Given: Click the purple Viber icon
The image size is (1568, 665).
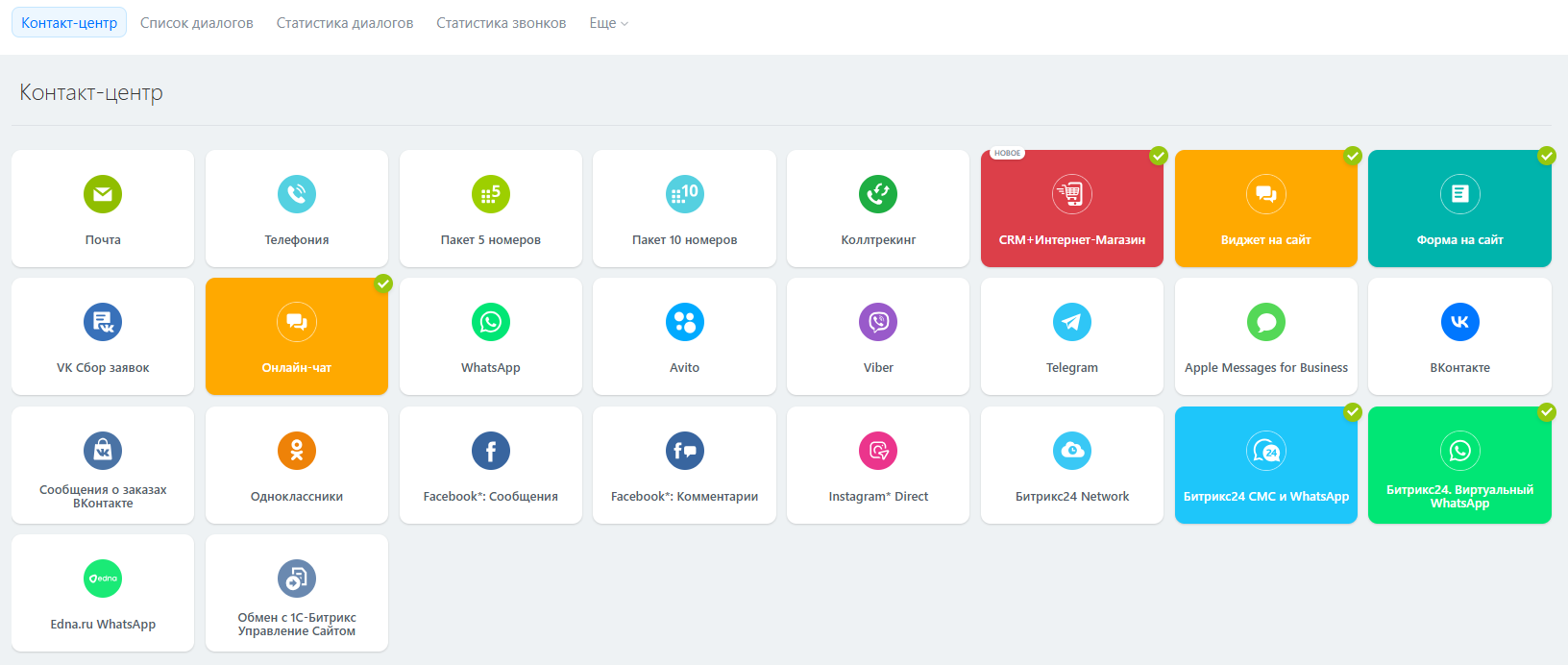Looking at the screenshot, I should [x=878, y=322].
